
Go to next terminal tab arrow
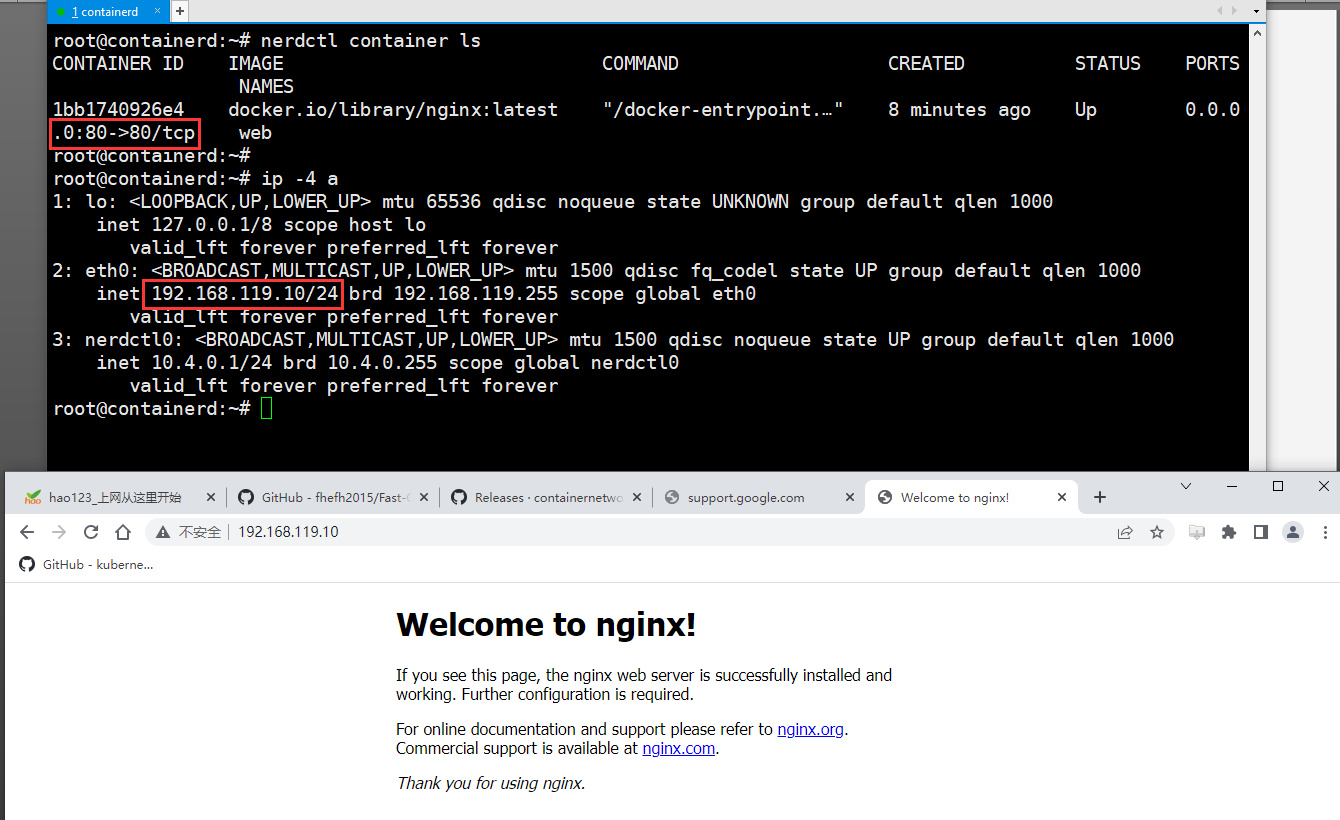pos(1234,11)
